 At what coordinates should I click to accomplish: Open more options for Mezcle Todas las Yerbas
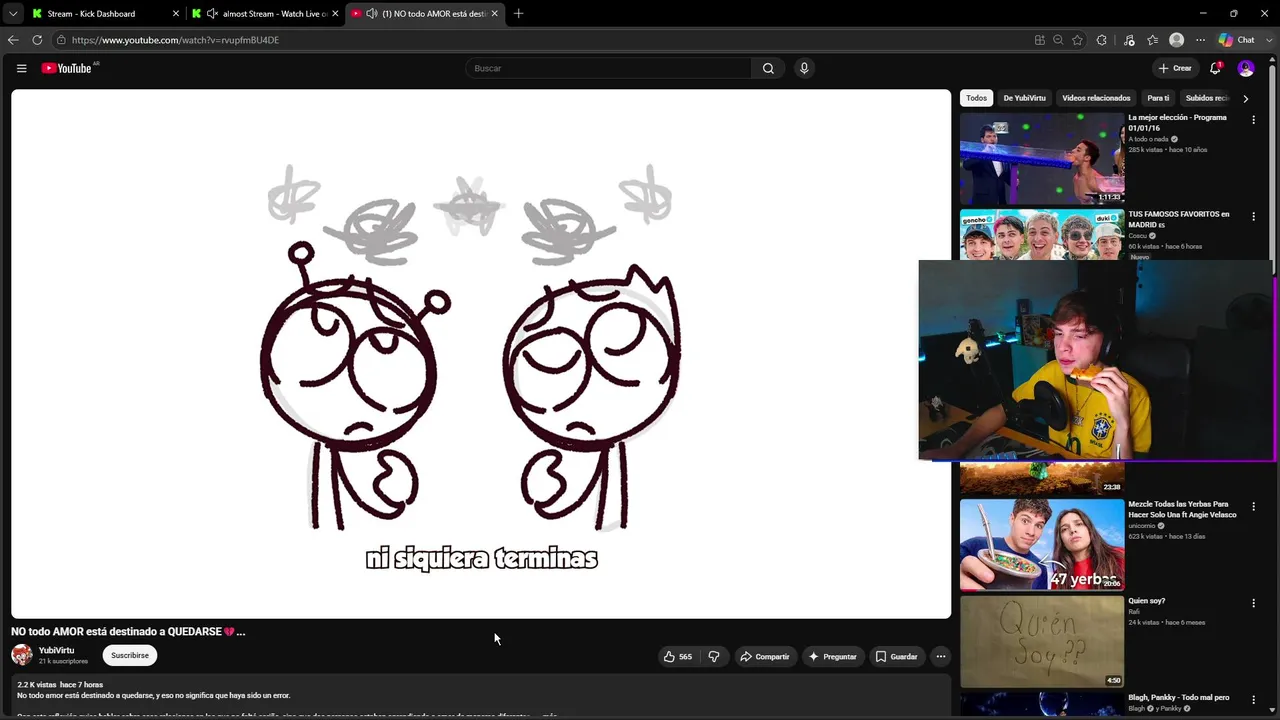pyautogui.click(x=1253, y=507)
